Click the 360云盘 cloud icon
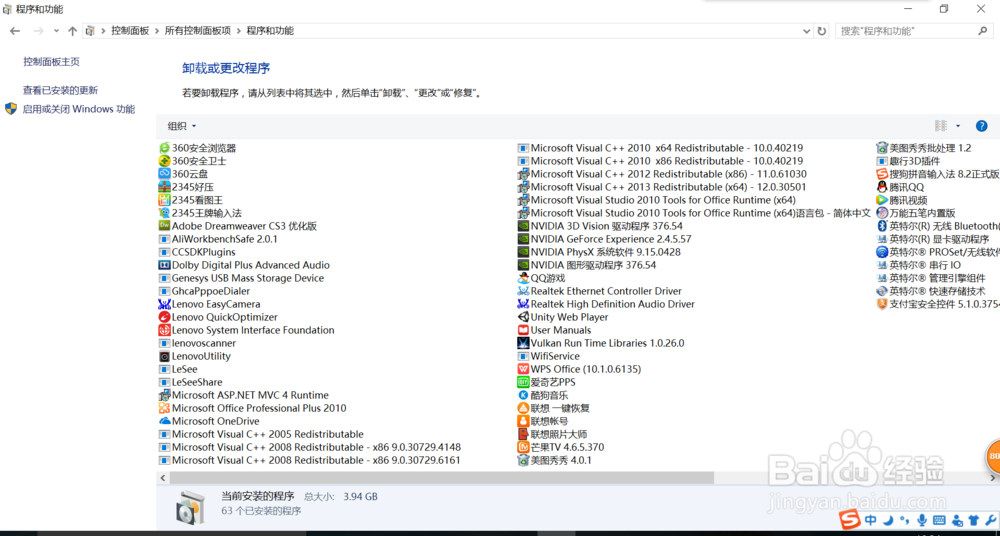Screen dimensions: 1000x536 tap(165, 174)
